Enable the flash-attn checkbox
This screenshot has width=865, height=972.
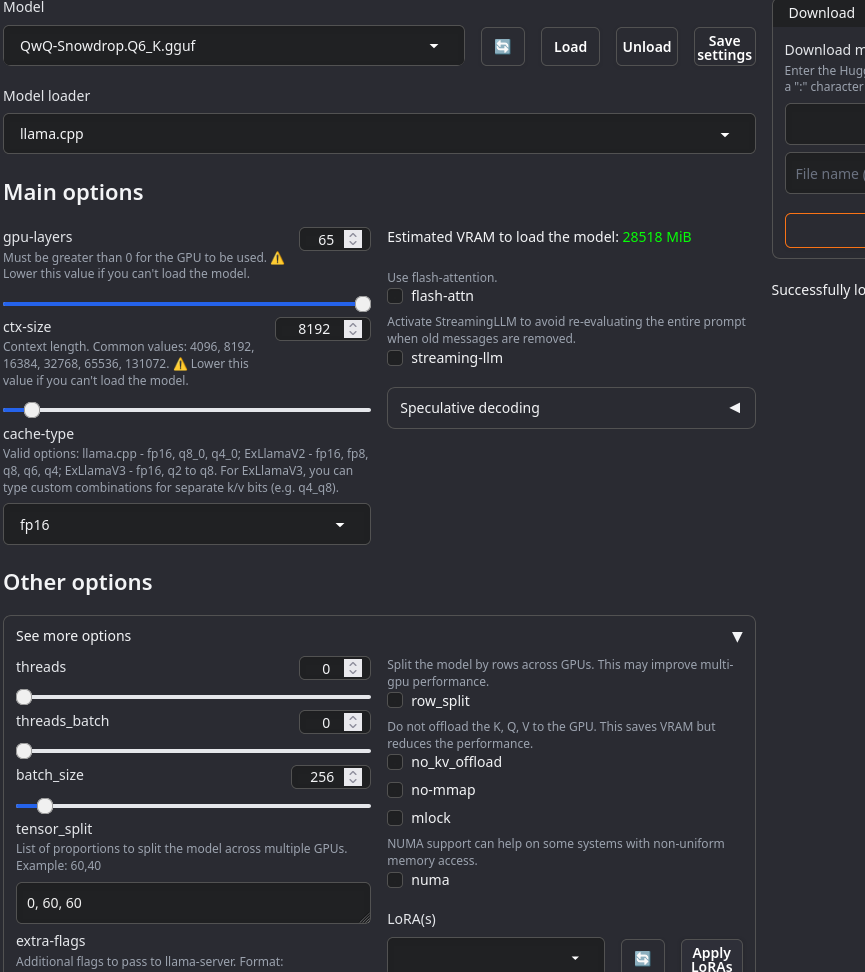395,296
